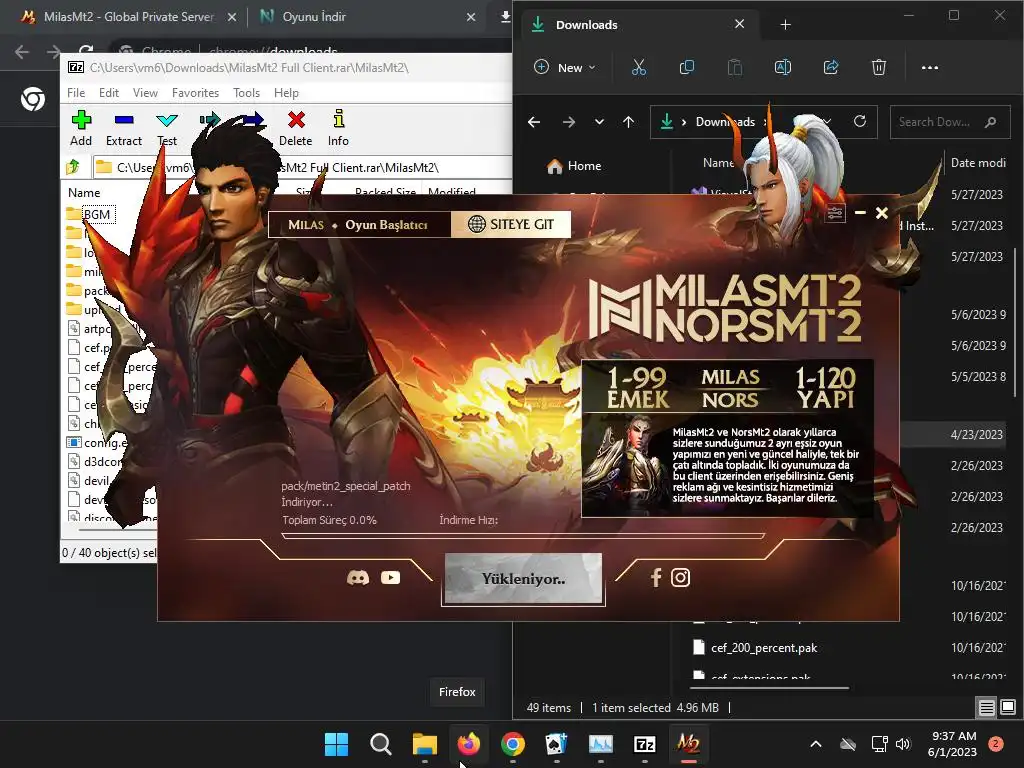This screenshot has width=1024, height=768.
Task: Expand the New dropdown in Explorer
Action: click(565, 67)
